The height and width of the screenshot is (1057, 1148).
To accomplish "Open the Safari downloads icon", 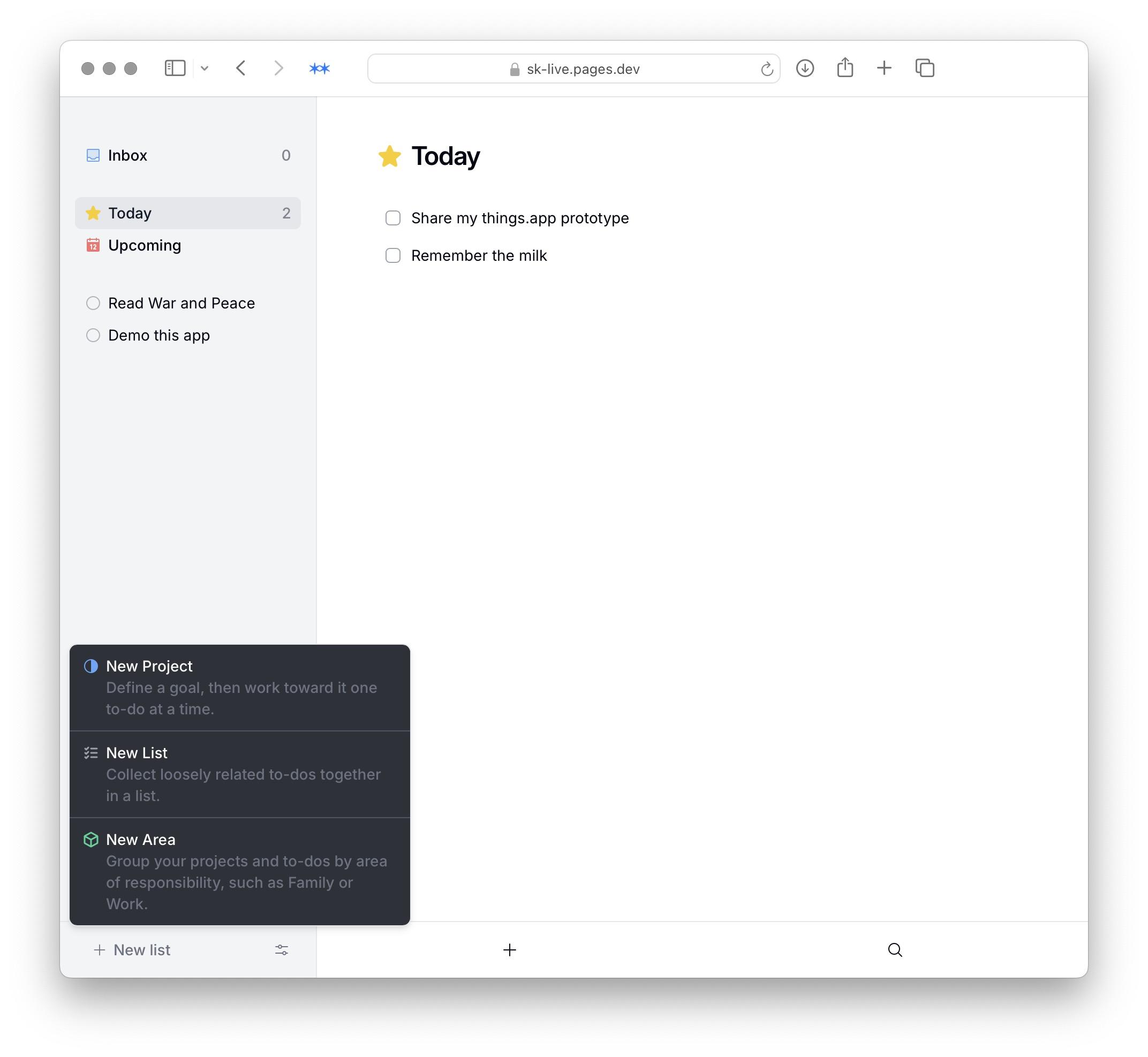I will pos(805,68).
